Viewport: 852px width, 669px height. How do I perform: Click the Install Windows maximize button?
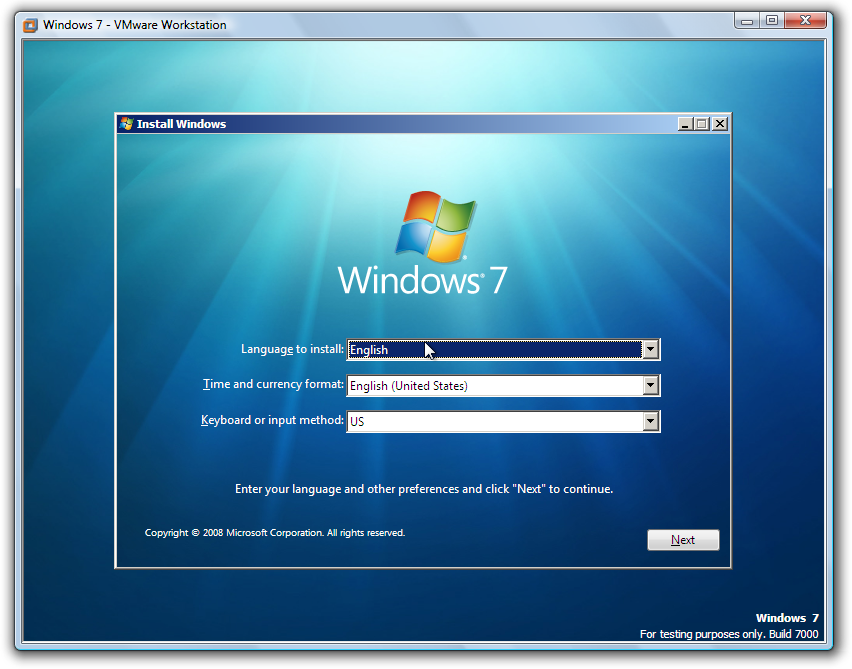702,124
